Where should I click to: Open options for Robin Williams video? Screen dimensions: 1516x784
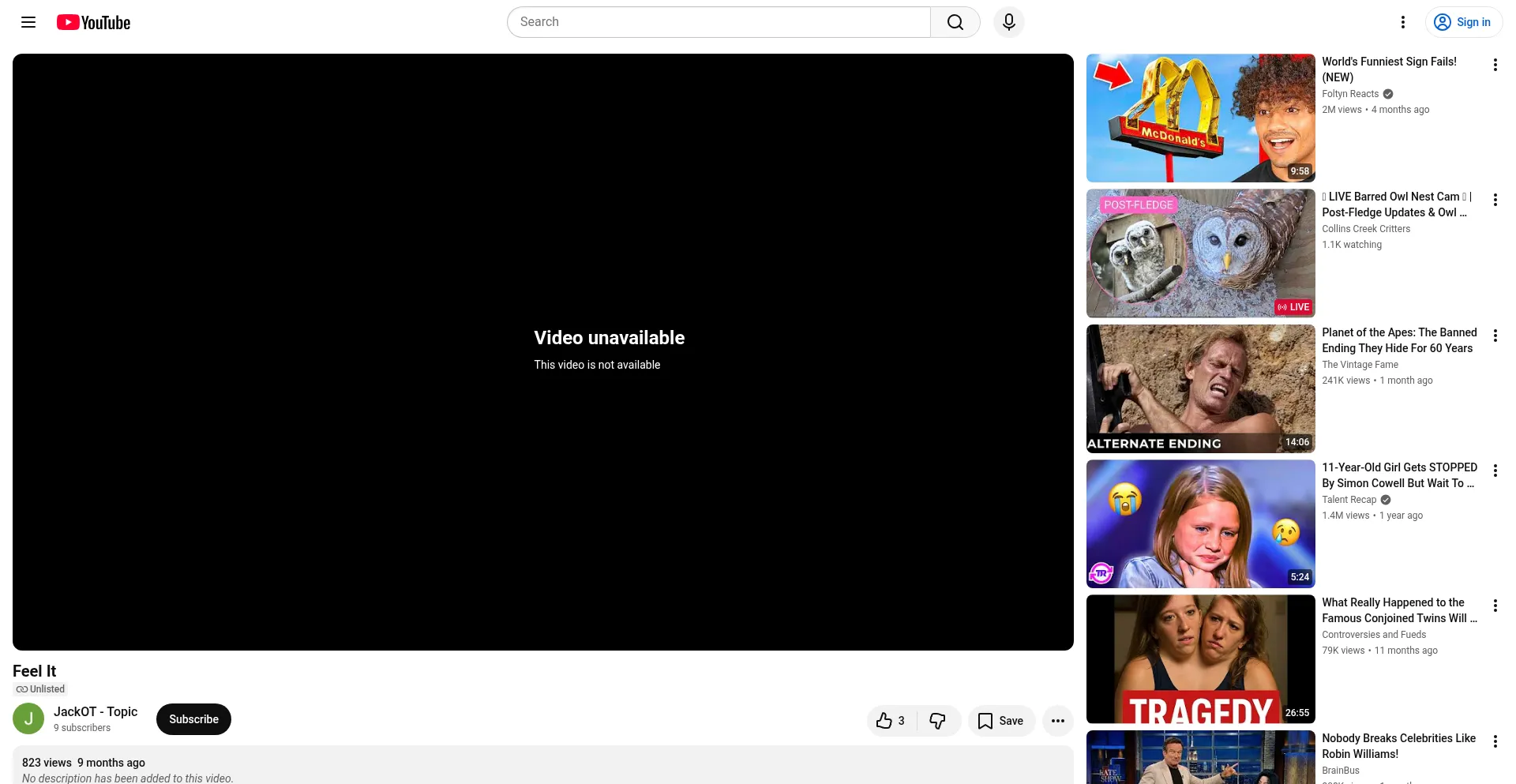click(1495, 741)
